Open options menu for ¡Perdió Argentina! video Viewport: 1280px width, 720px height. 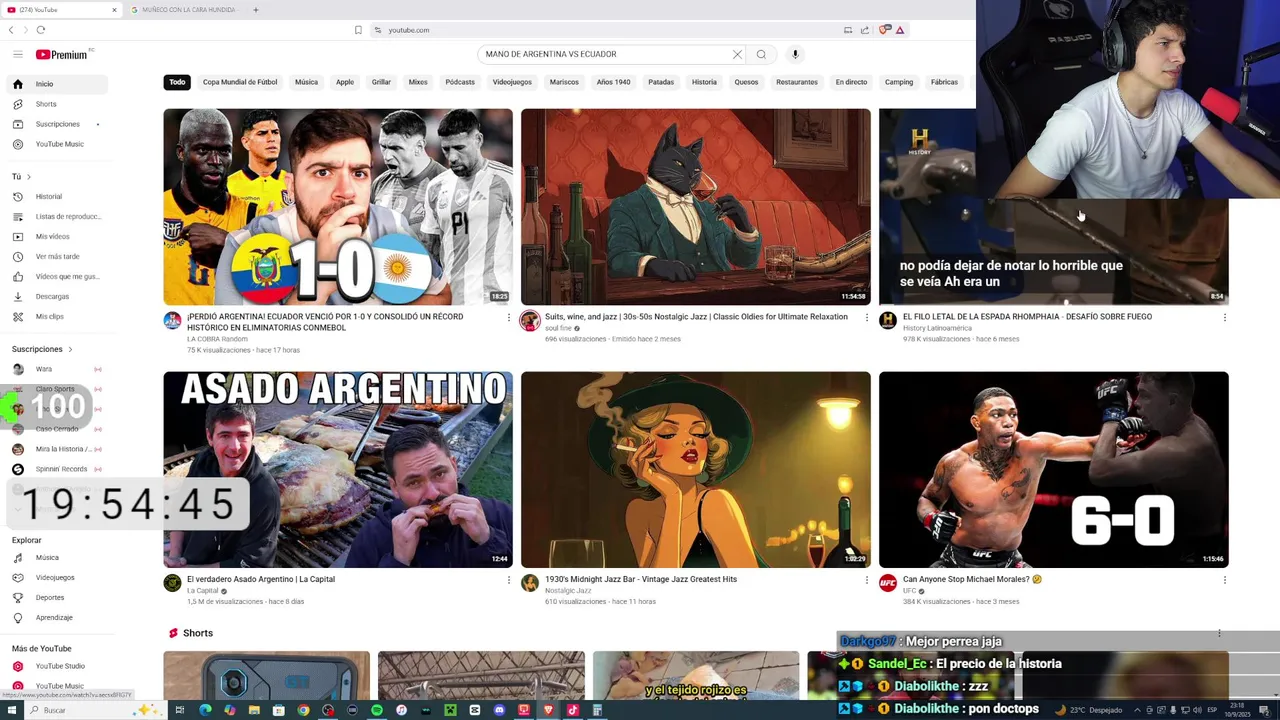click(x=508, y=318)
